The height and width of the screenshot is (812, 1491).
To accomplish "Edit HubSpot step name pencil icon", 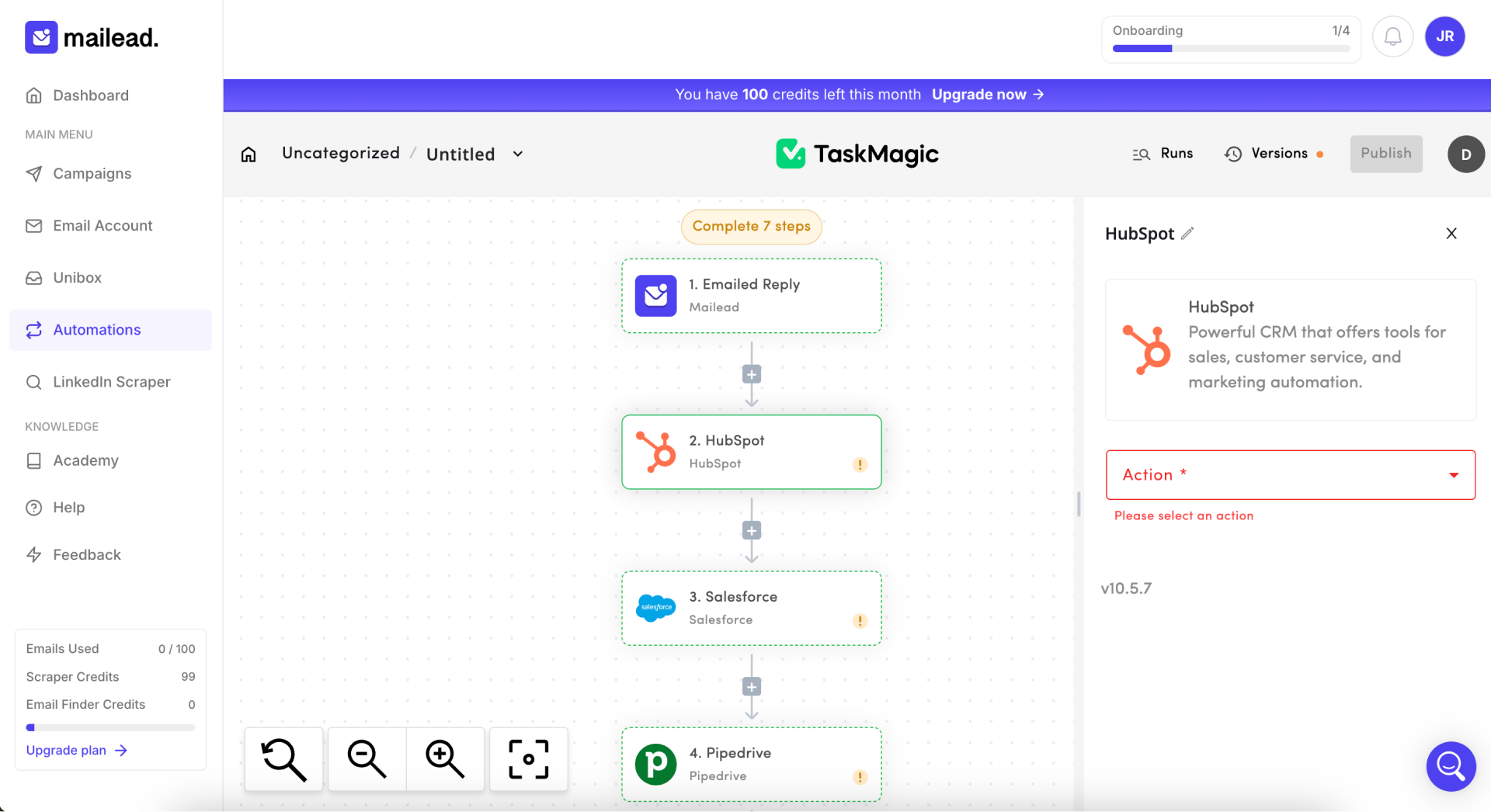I will pos(1187,233).
